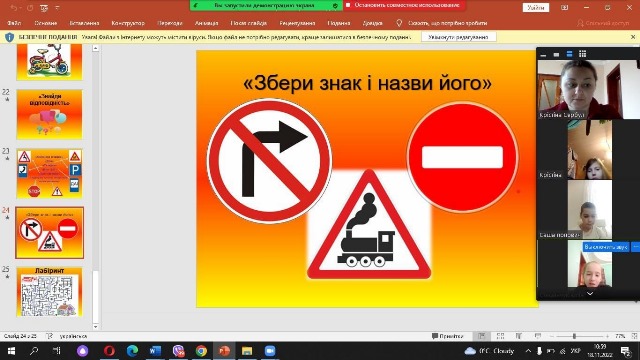
Task: Expand more participants arrow in Zoom panel
Action: [590, 293]
